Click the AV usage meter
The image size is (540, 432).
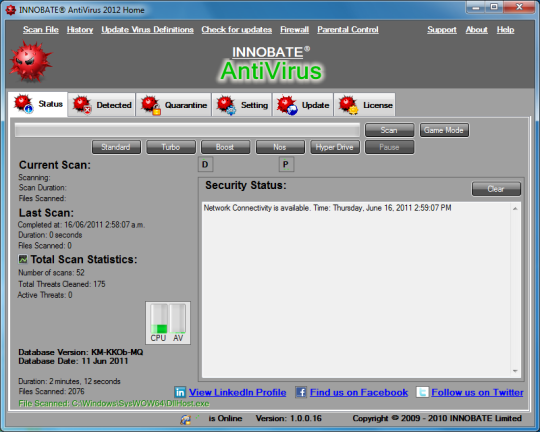[178, 319]
